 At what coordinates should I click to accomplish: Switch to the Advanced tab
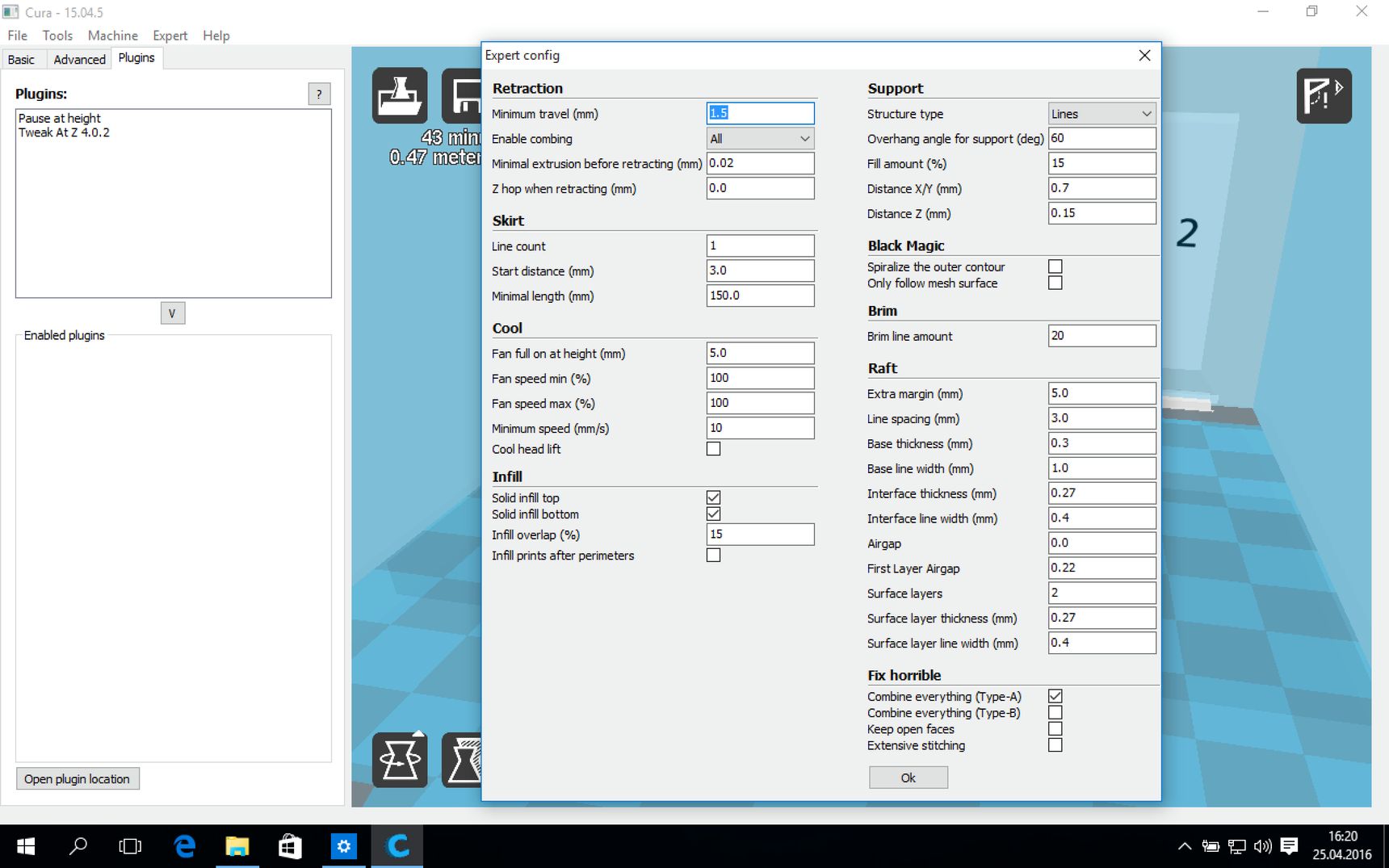79,59
